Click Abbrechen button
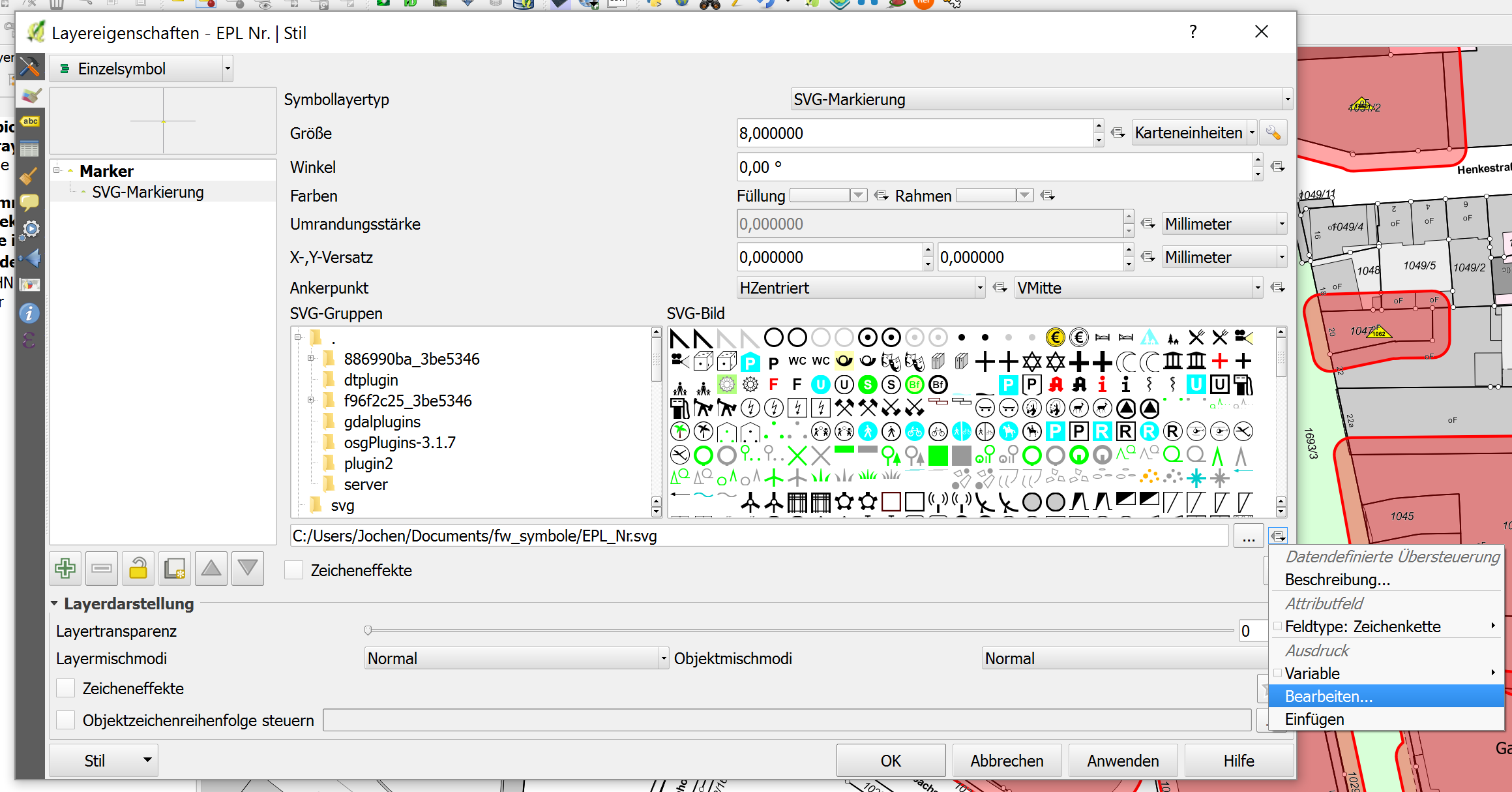Screen dimensions: 1512x792 click(x=1000, y=761)
